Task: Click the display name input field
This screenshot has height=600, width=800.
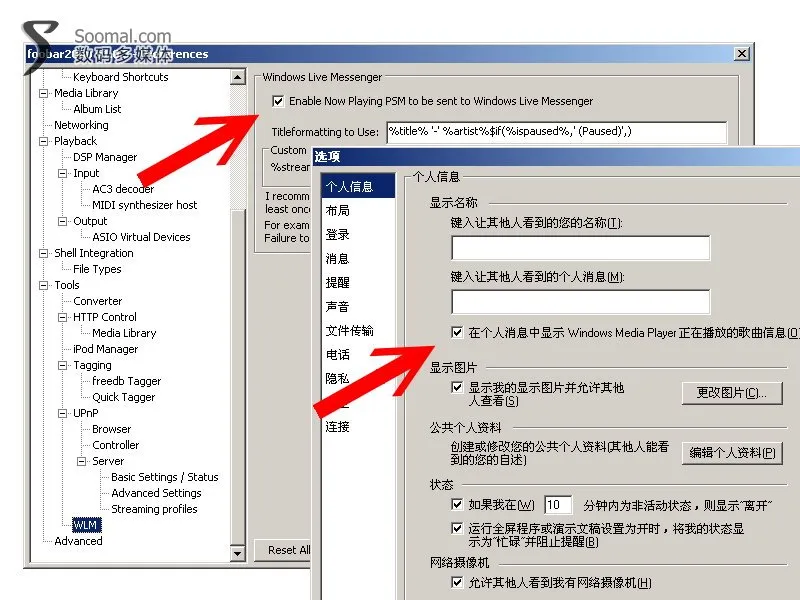Action: 581,248
